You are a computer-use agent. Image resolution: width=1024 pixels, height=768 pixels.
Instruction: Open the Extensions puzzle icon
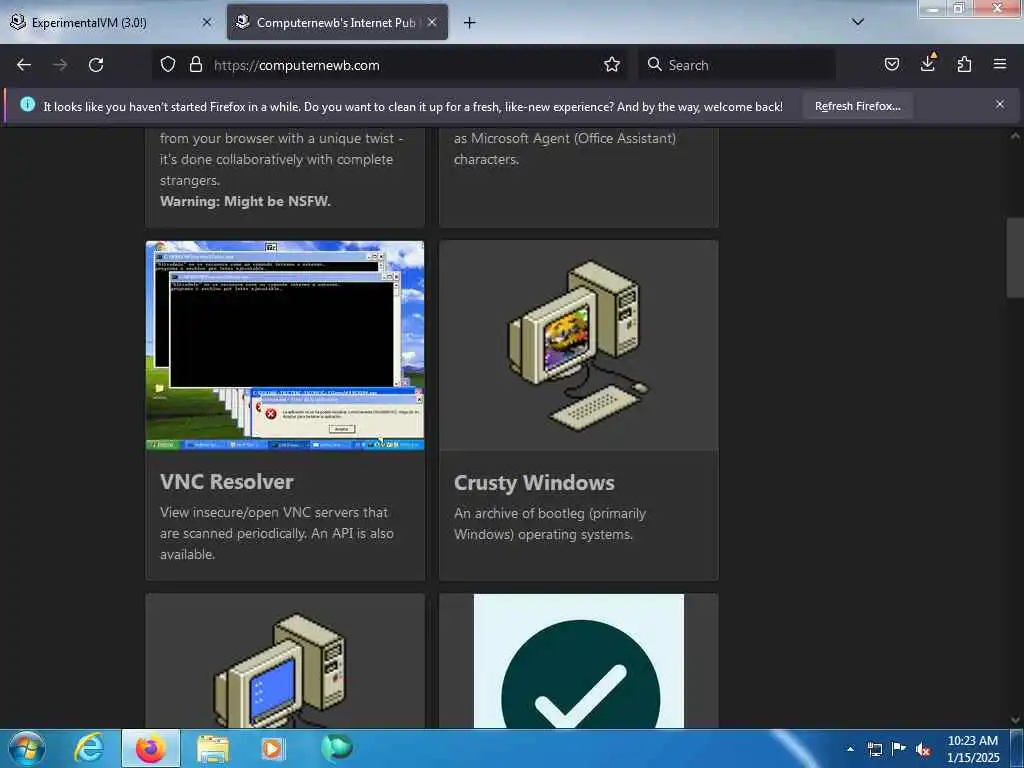(x=964, y=64)
